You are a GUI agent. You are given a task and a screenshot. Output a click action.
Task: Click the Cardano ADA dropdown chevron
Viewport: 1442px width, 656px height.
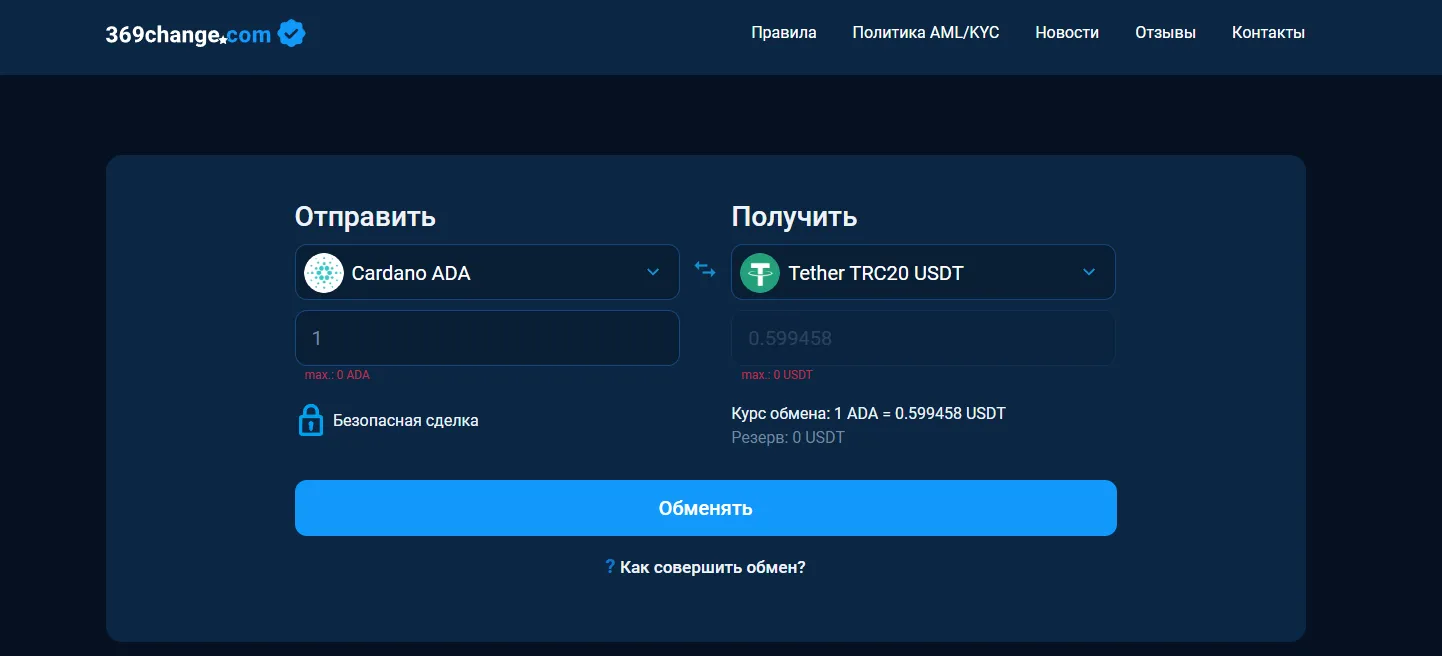(x=653, y=272)
